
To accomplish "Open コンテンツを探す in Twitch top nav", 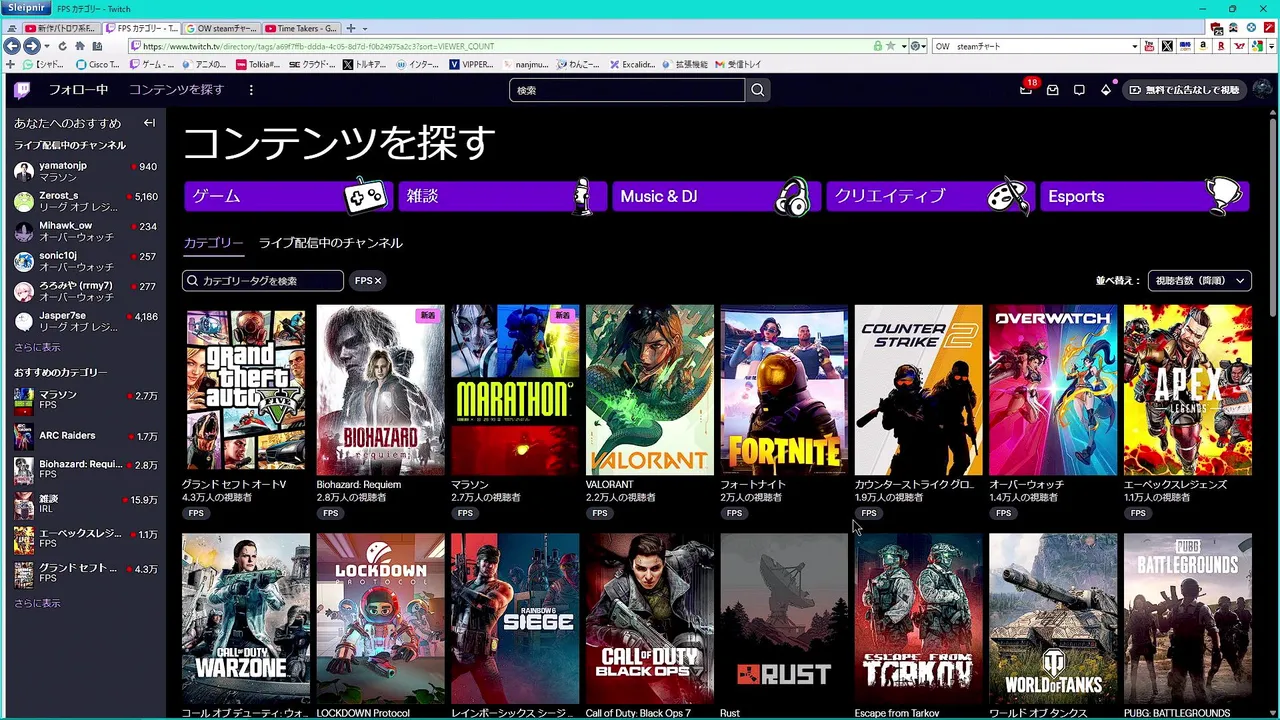I will coord(176,90).
